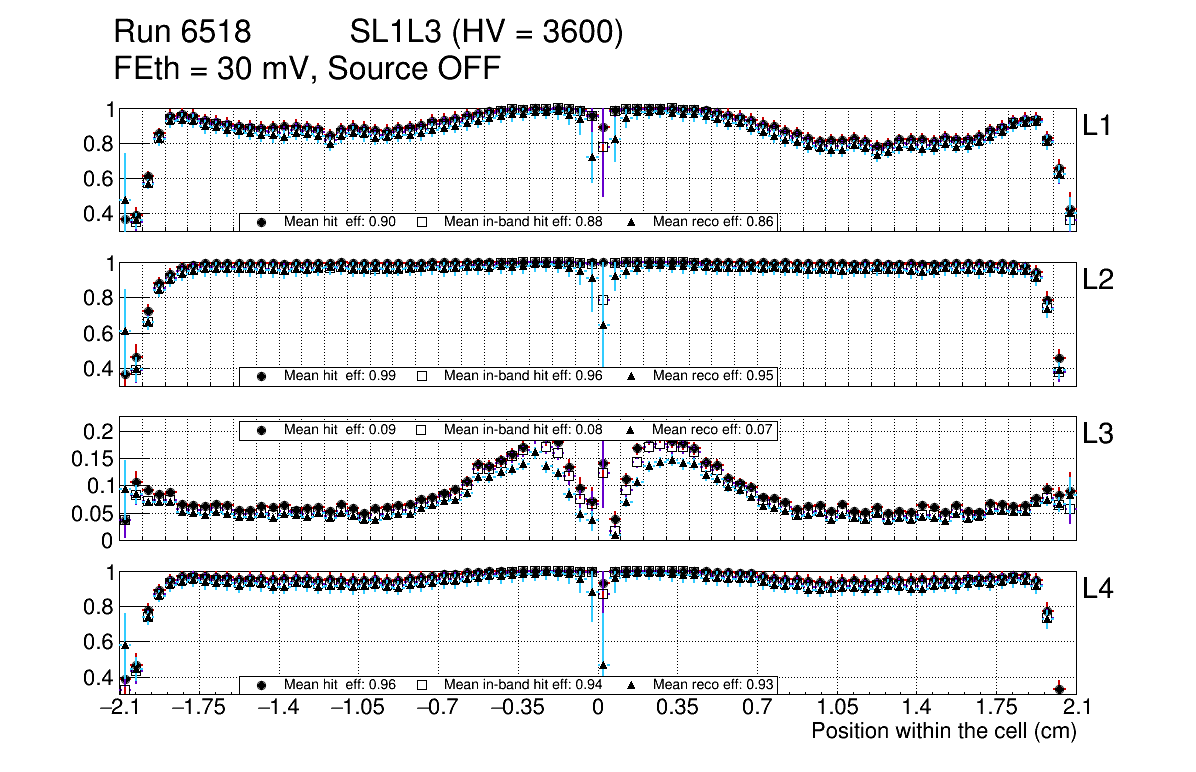Click the filled circle legend marker in panel L4

coord(262,685)
